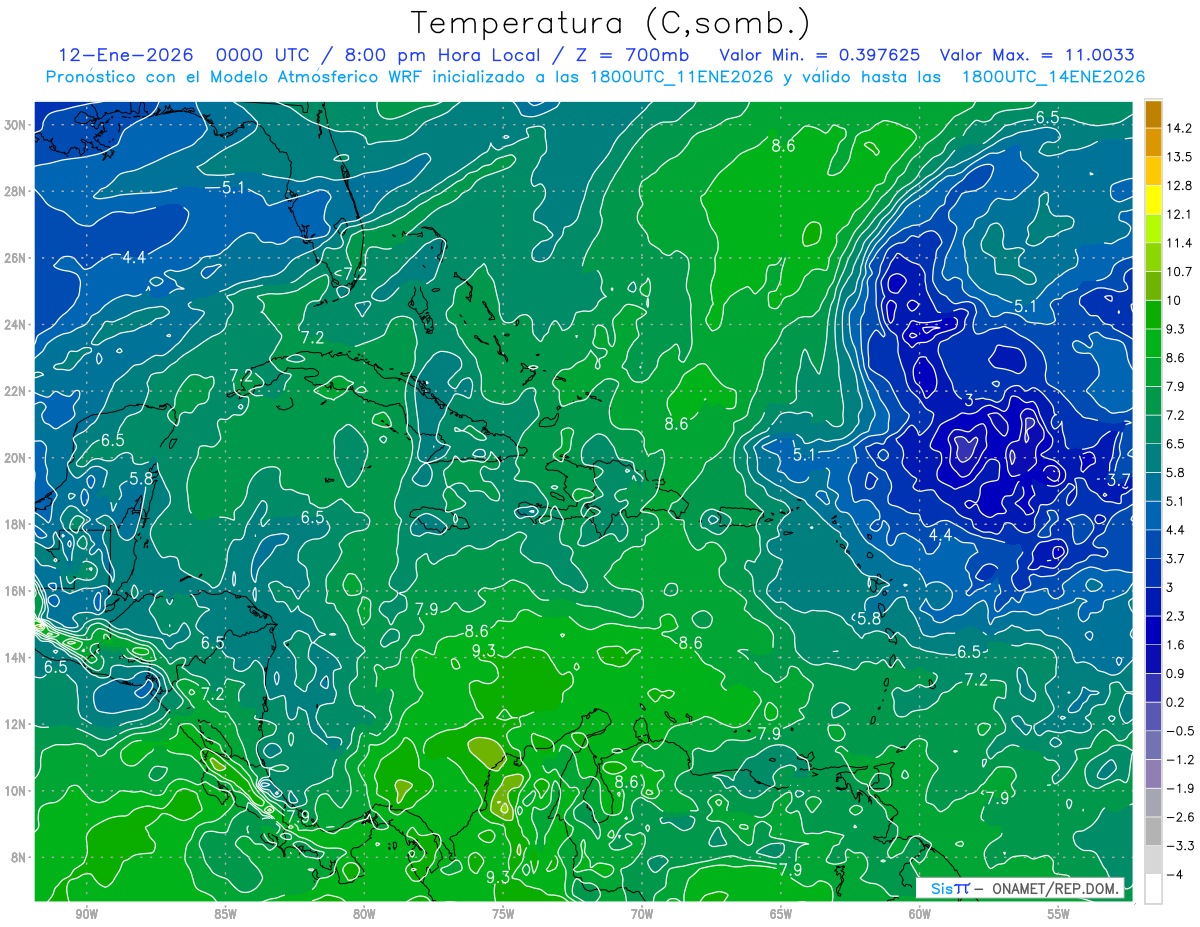Click the legend value "1.6"
Screen dimensions: 1200x927
click(1176, 645)
